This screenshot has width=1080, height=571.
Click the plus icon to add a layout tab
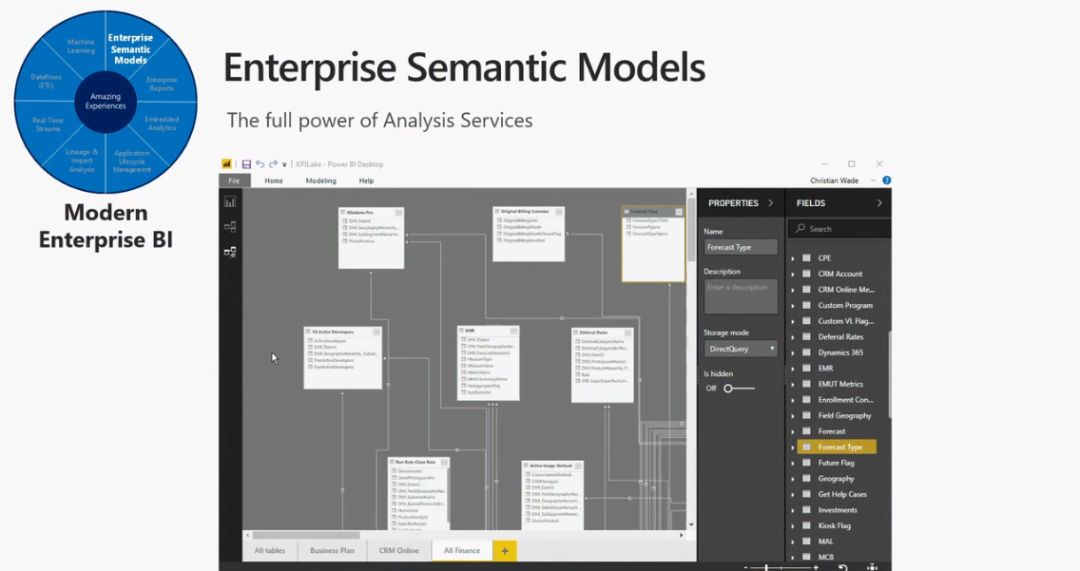pos(504,550)
